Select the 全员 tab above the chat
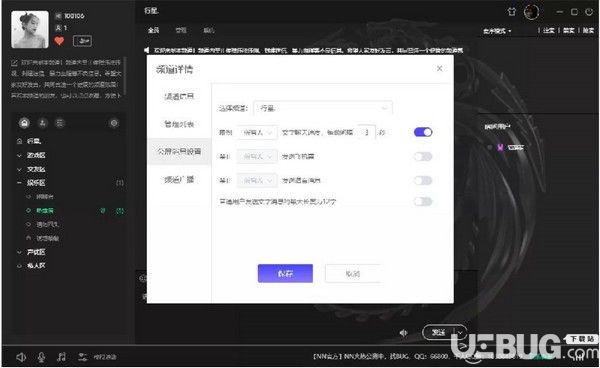Screen dimensions: 600x368 (153, 30)
